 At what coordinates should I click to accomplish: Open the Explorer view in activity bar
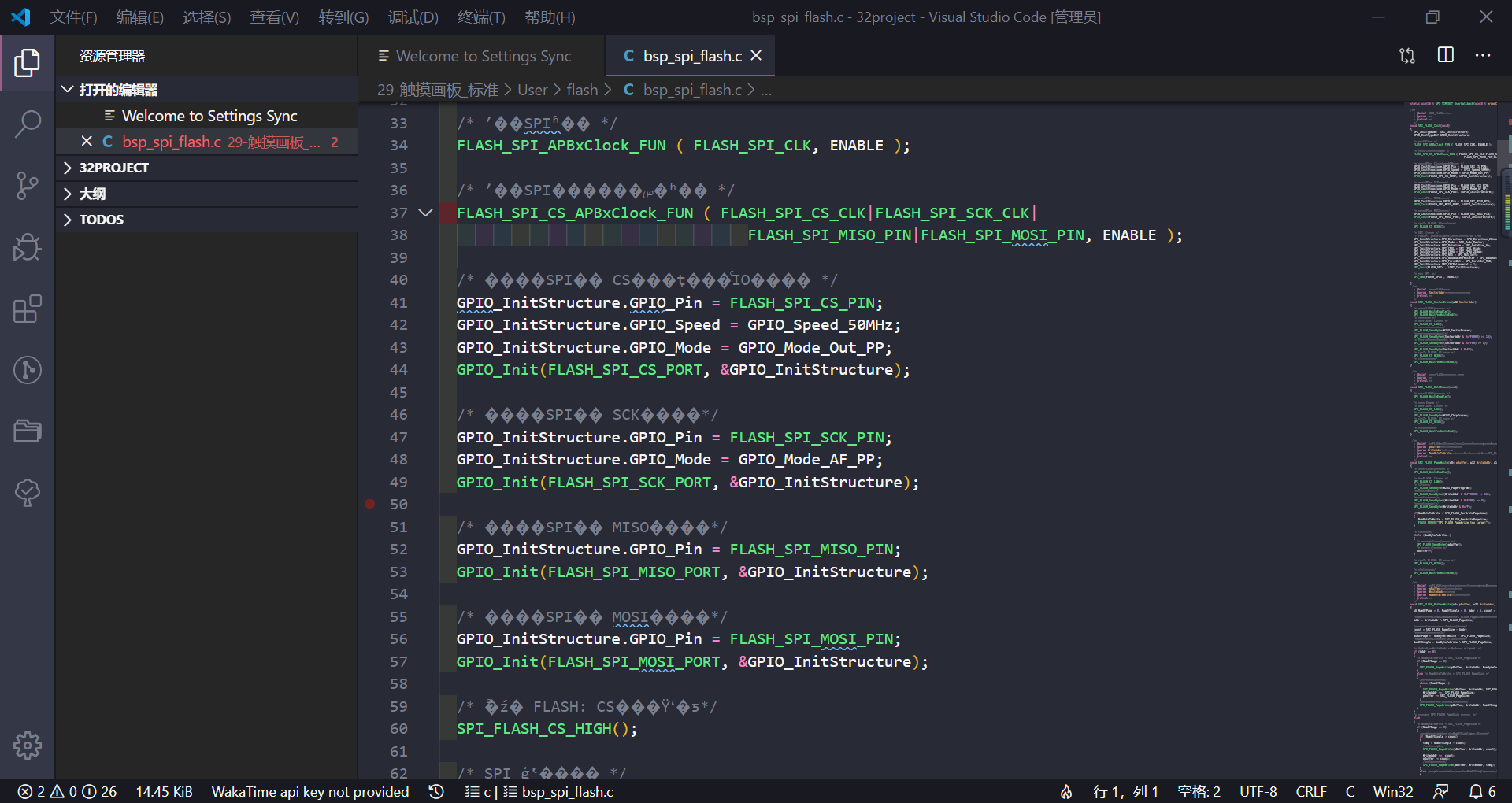[x=28, y=63]
